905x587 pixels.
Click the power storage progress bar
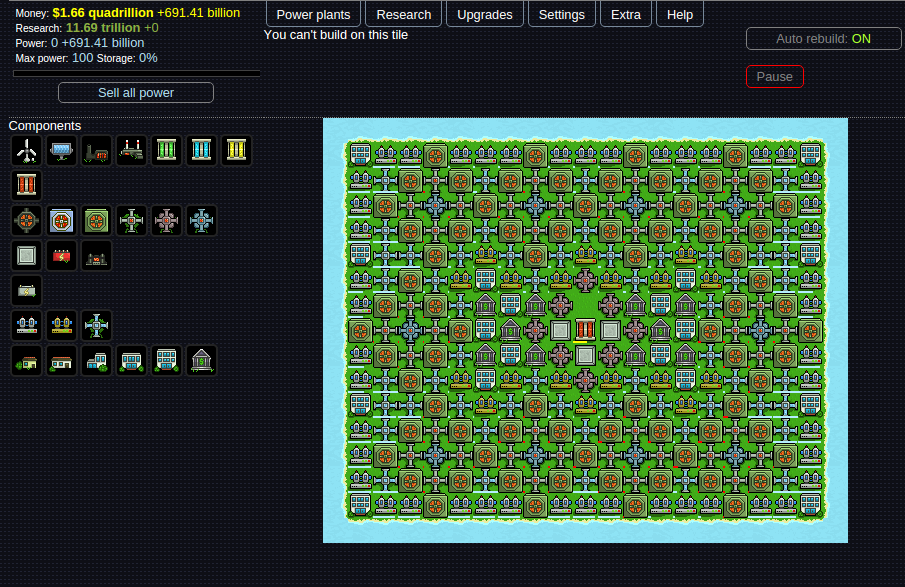(136, 73)
